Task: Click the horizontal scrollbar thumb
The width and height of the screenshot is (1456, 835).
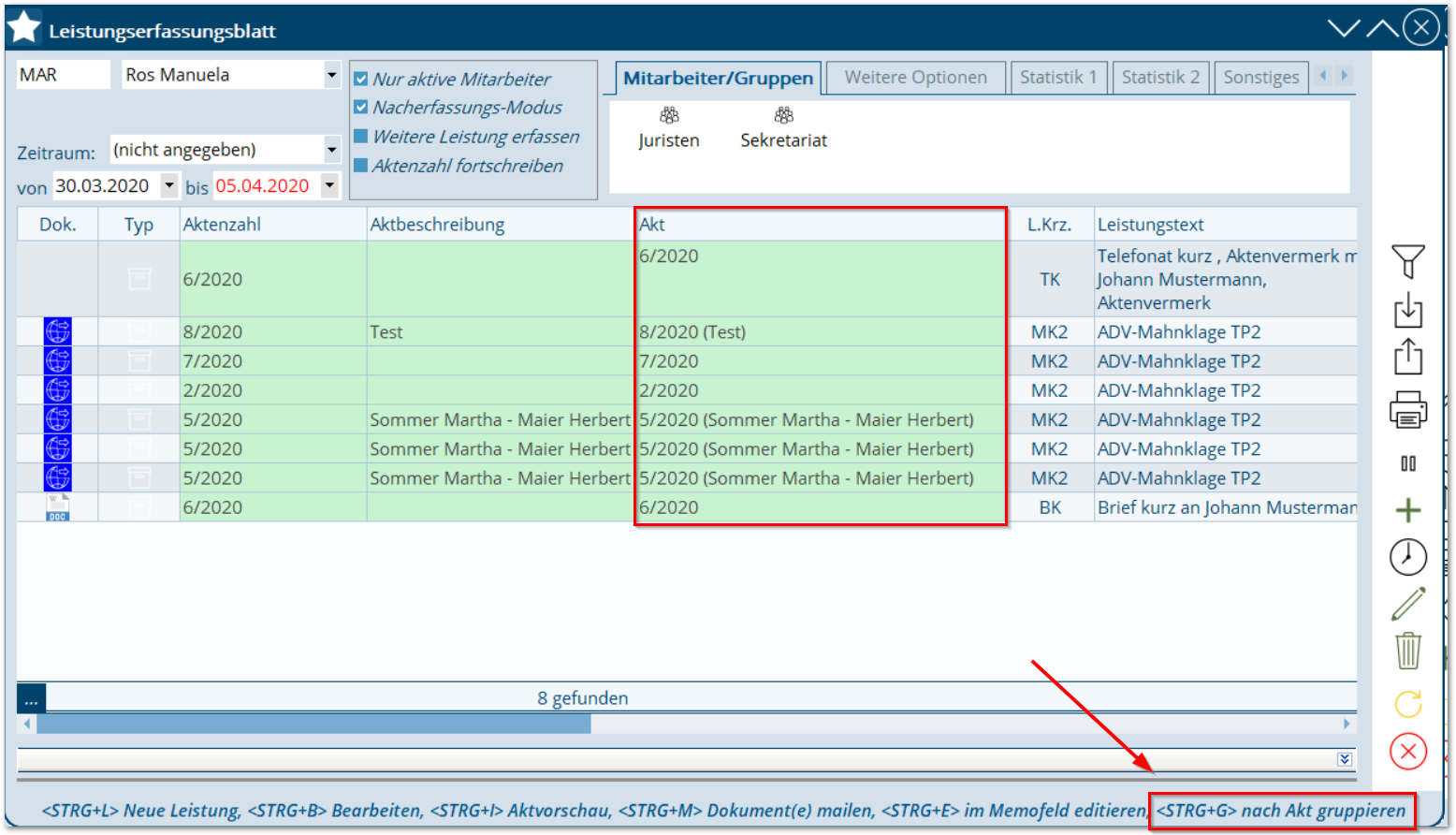Action: (313, 724)
